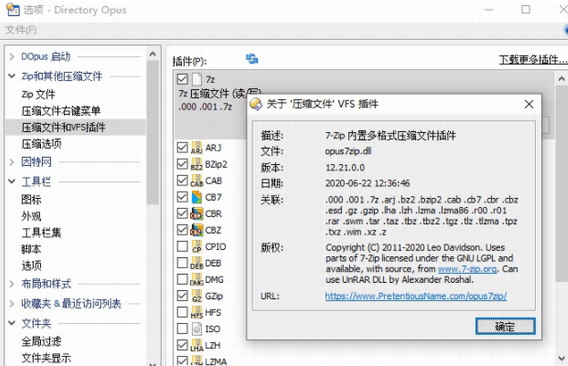Uncheck the 7z plugin checkbox

tap(182, 79)
